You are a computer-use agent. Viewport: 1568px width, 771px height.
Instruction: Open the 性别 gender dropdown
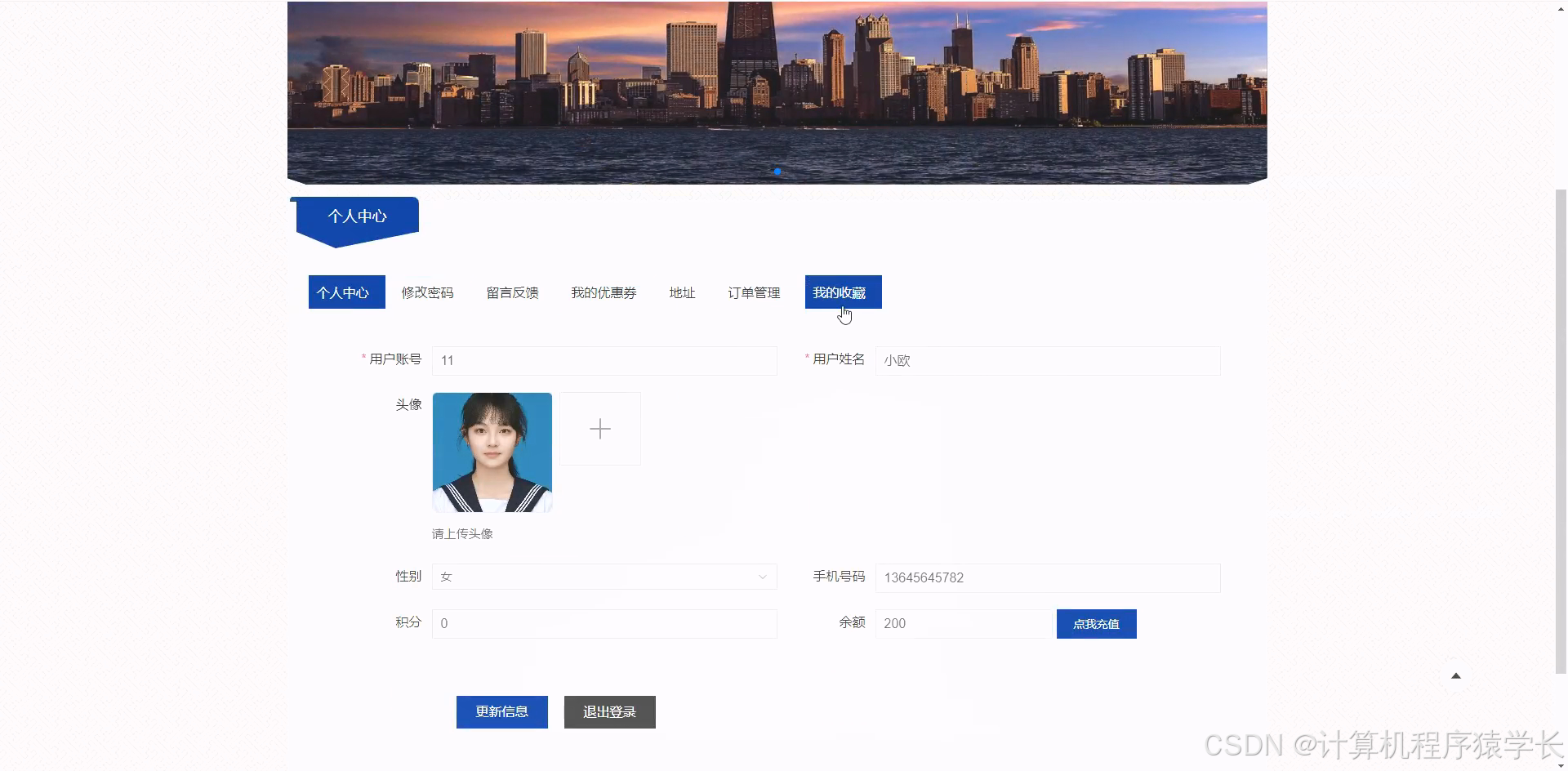(x=604, y=576)
